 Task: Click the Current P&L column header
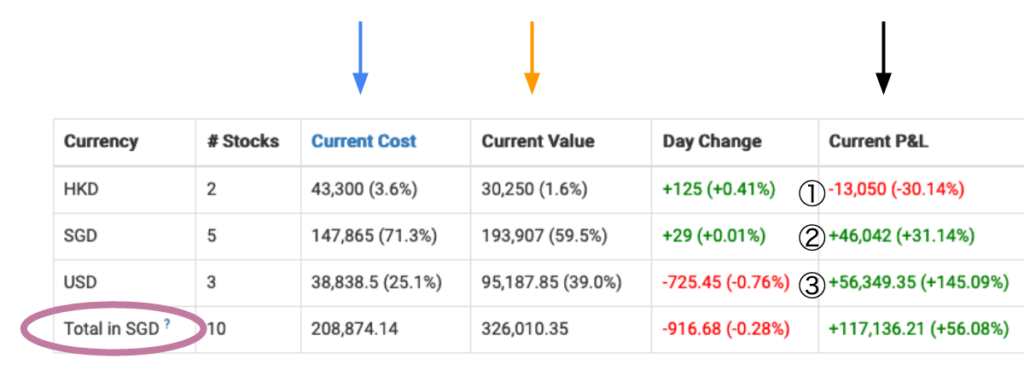878,141
